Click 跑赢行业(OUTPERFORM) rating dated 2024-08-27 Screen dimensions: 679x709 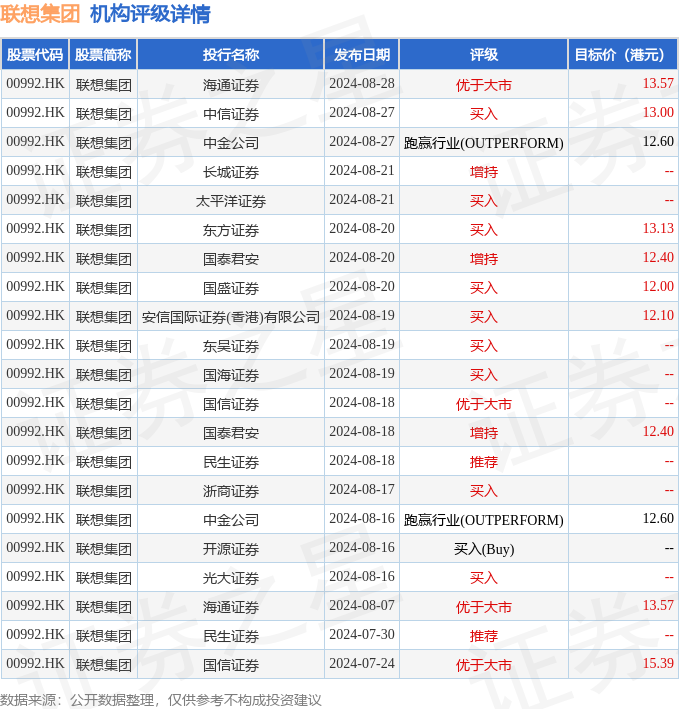click(x=484, y=143)
